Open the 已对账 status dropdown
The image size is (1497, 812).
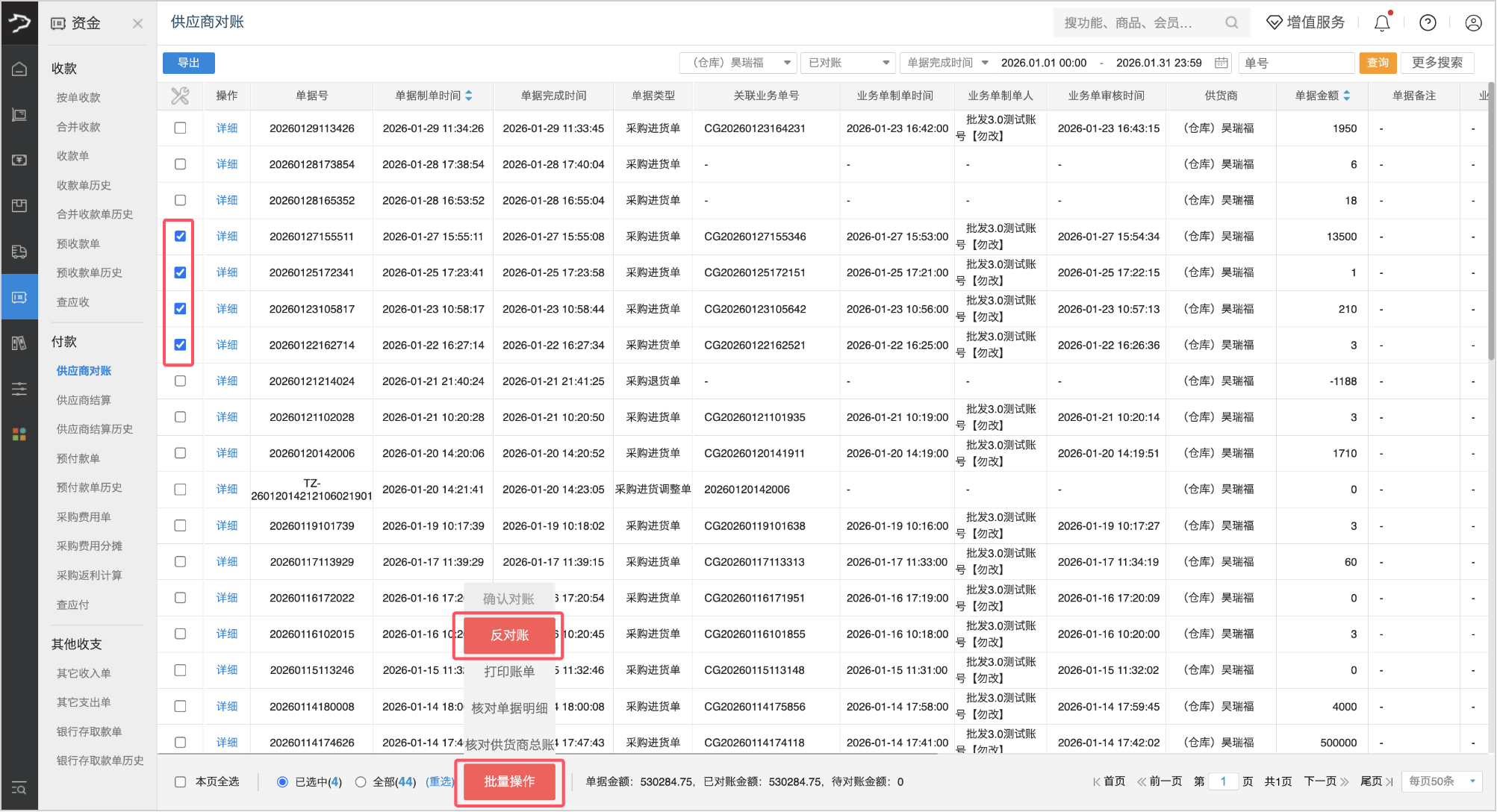pyautogui.click(x=848, y=63)
